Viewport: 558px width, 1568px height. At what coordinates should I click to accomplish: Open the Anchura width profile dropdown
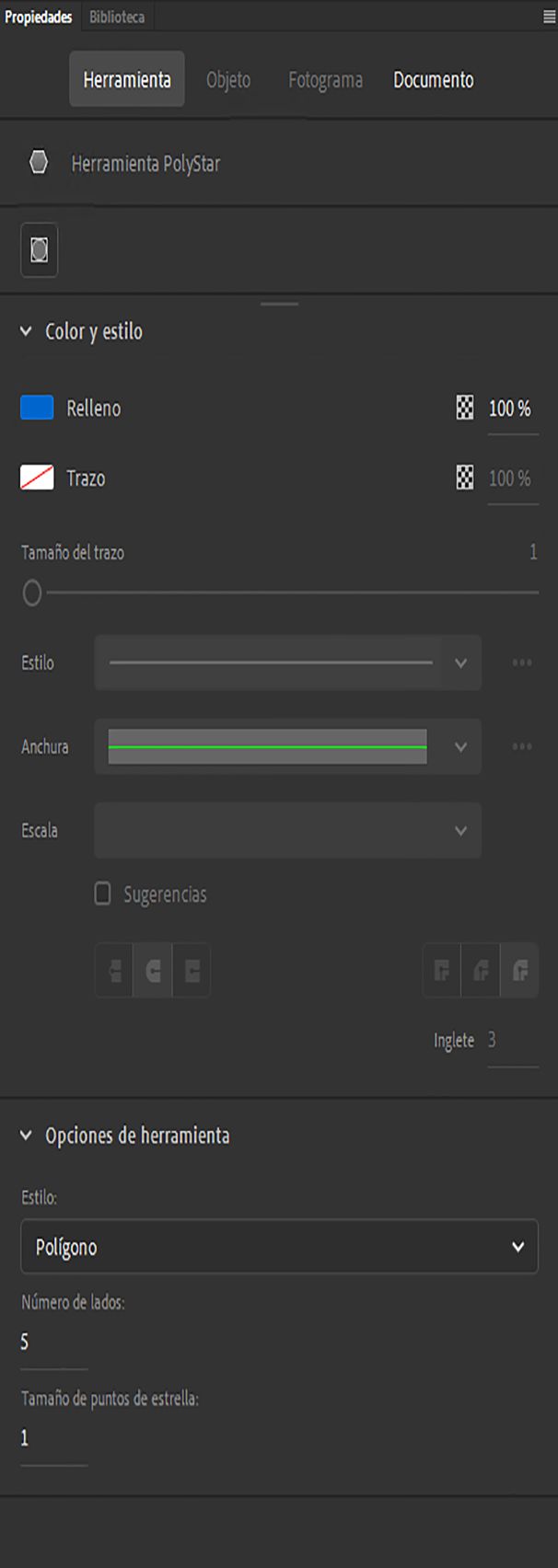click(x=287, y=746)
